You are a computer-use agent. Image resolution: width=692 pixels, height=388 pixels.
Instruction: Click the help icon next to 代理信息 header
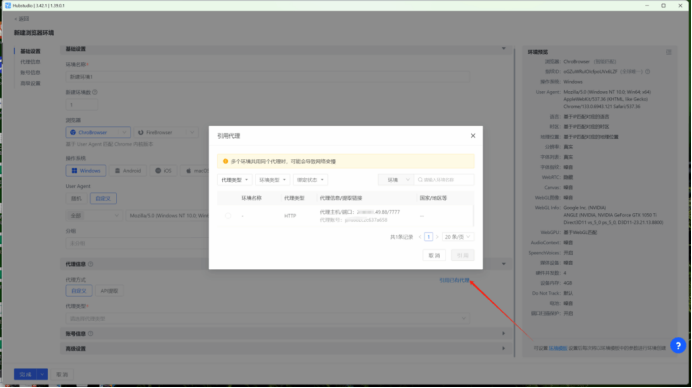click(x=90, y=264)
